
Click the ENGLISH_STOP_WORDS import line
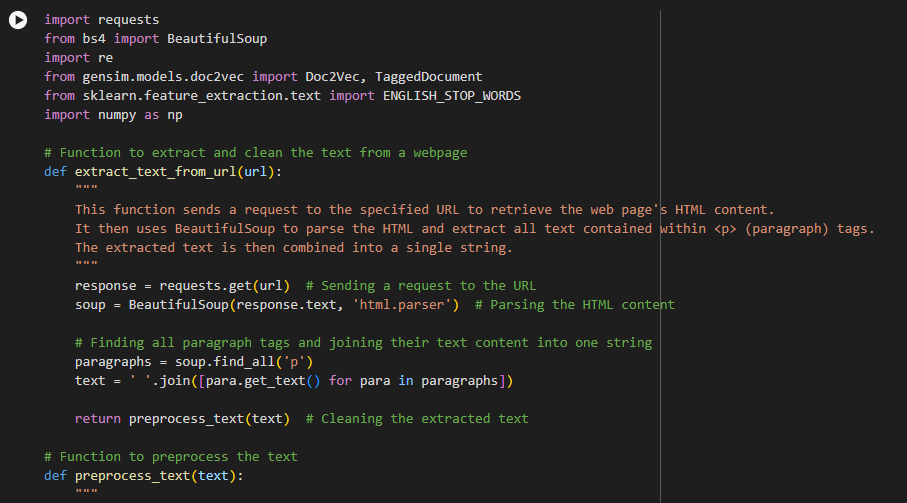point(282,96)
